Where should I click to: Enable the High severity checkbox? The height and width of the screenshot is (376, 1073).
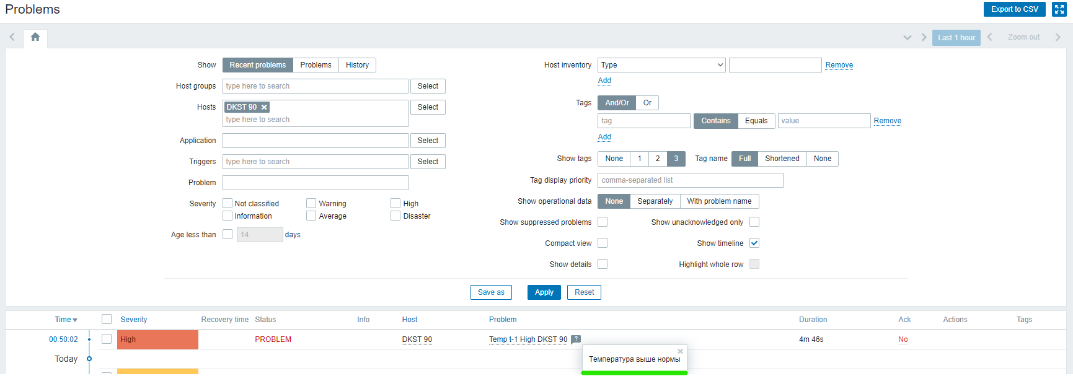click(396, 203)
